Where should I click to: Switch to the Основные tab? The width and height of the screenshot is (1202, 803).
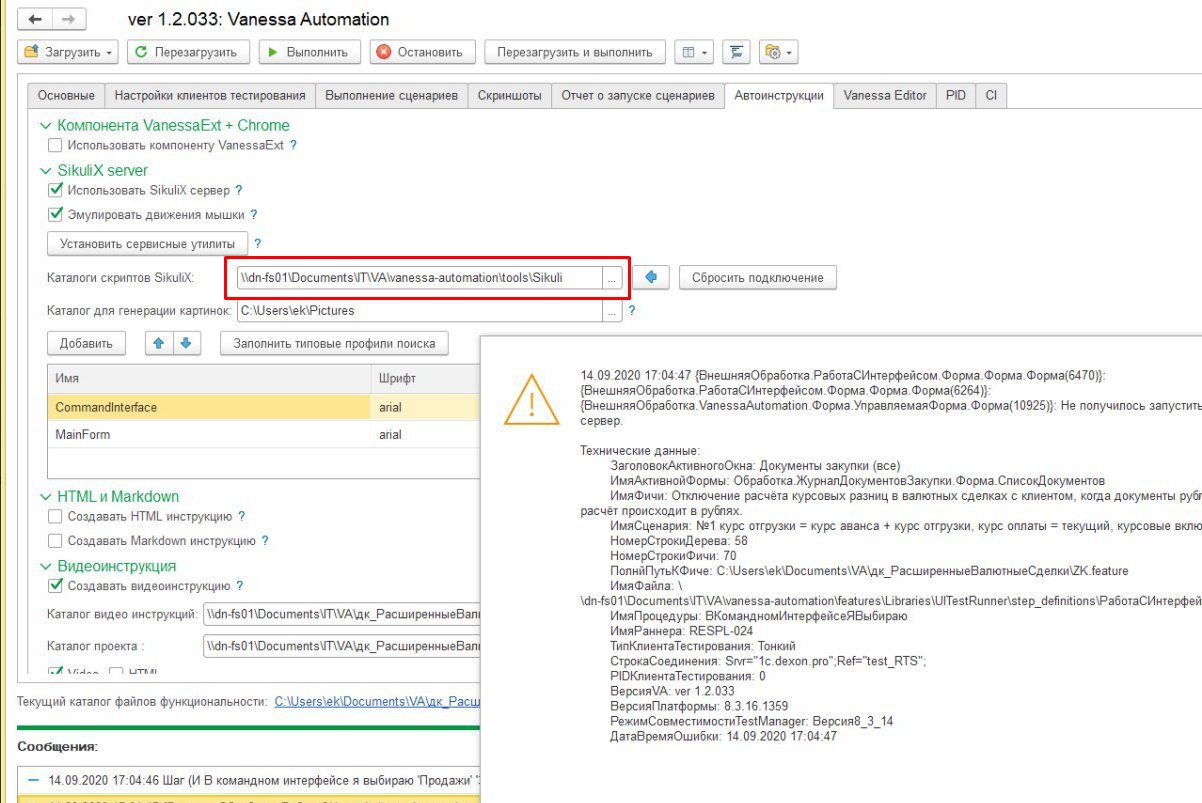click(x=66, y=95)
